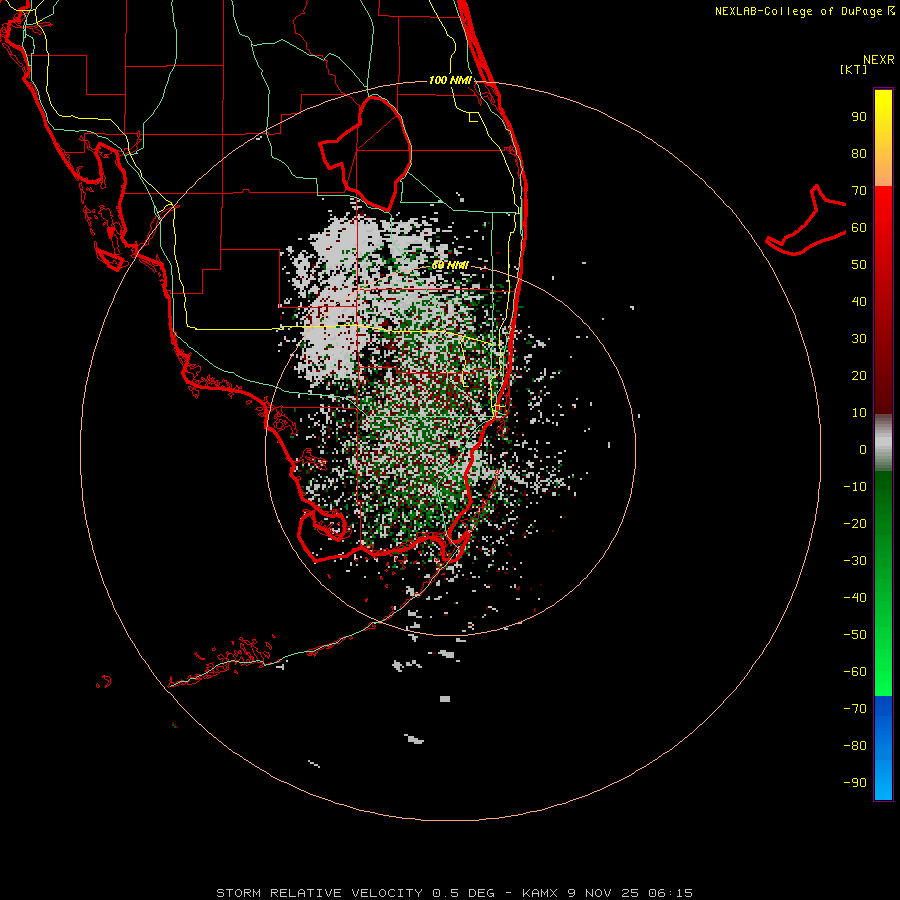Click the -90 scale value
The image size is (900, 900).
coord(855,783)
